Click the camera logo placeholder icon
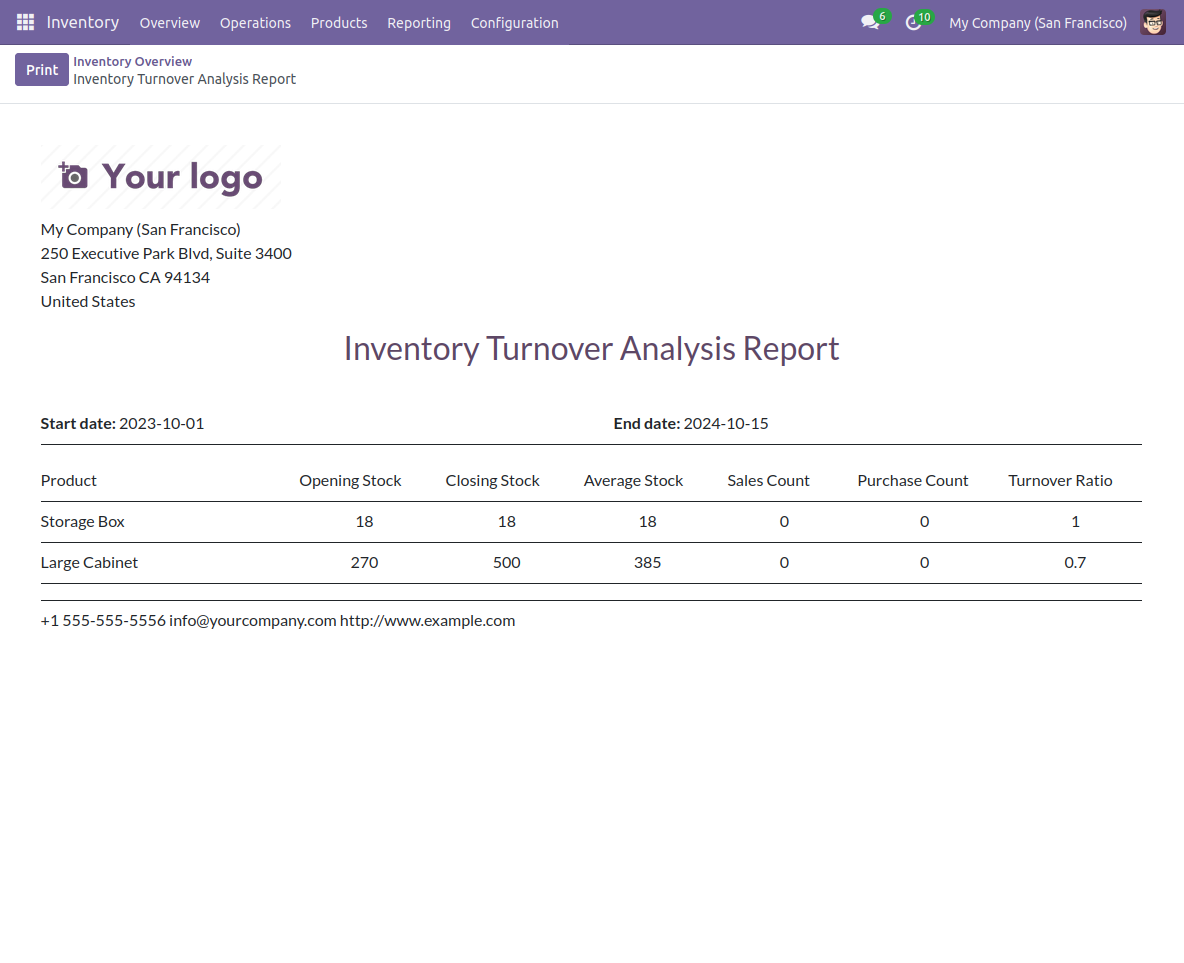 pos(73,176)
